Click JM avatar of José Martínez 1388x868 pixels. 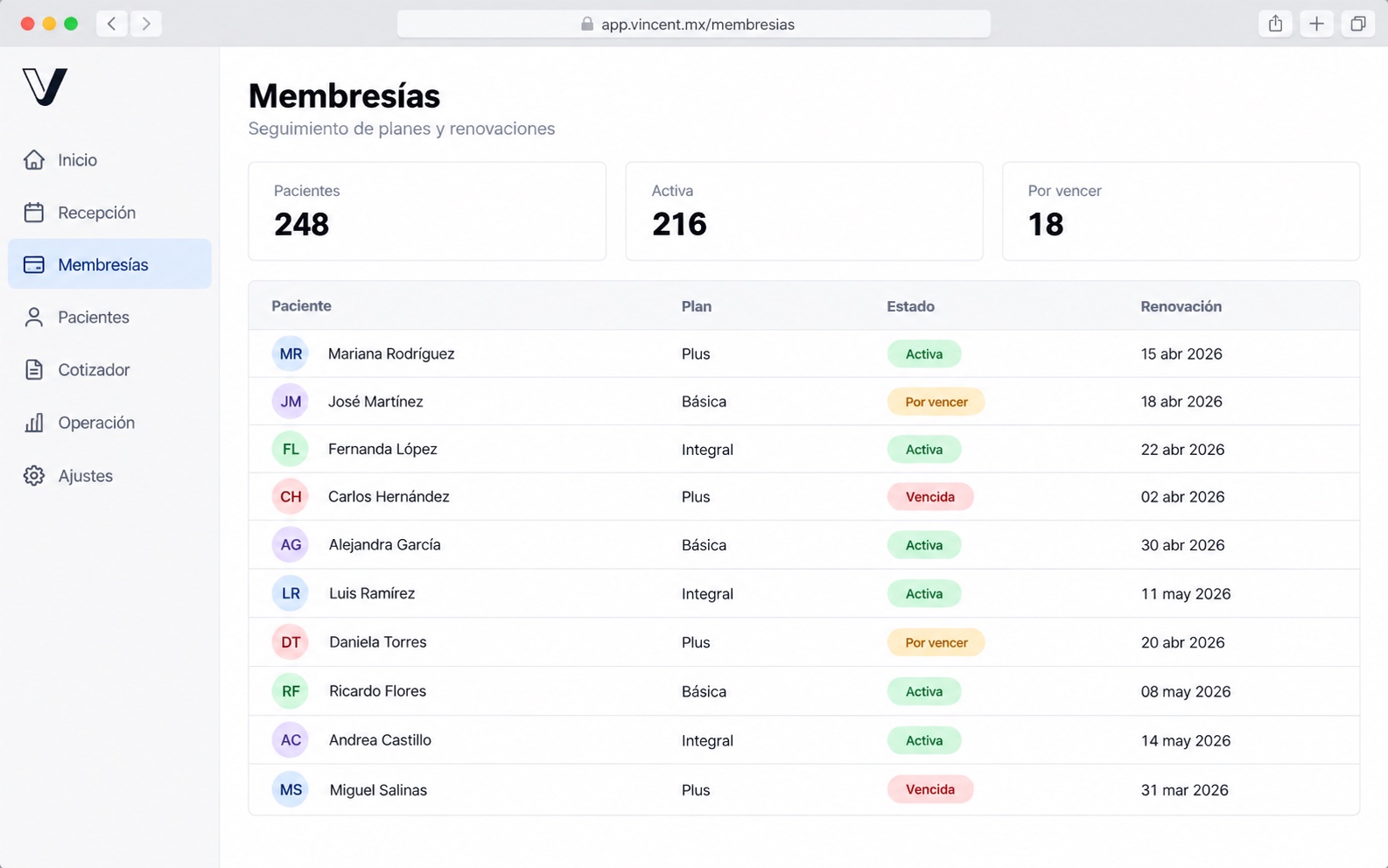tap(291, 402)
